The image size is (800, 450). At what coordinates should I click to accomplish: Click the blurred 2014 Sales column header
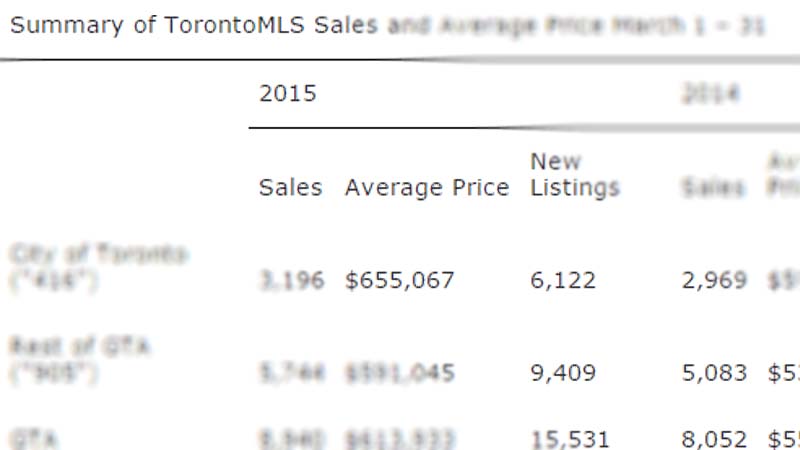(x=713, y=187)
